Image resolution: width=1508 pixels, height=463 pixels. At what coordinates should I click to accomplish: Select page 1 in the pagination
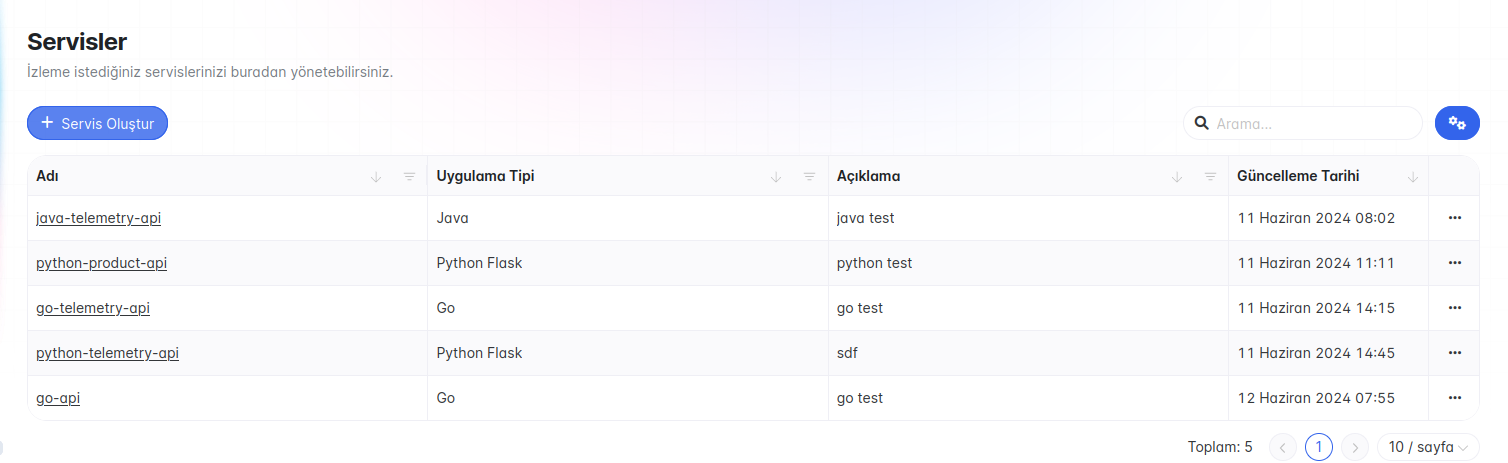[1319, 447]
